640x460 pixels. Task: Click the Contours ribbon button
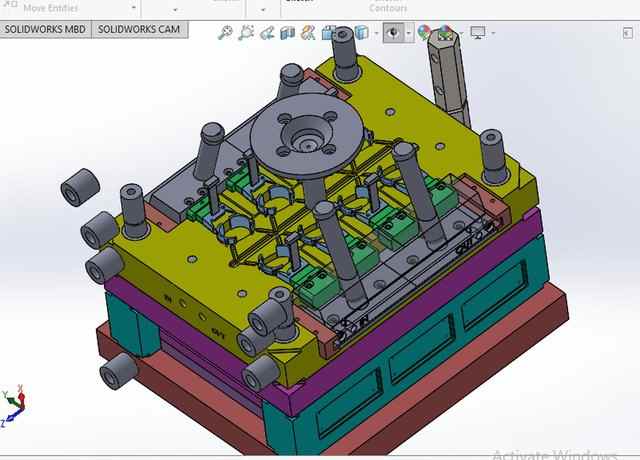click(388, 8)
